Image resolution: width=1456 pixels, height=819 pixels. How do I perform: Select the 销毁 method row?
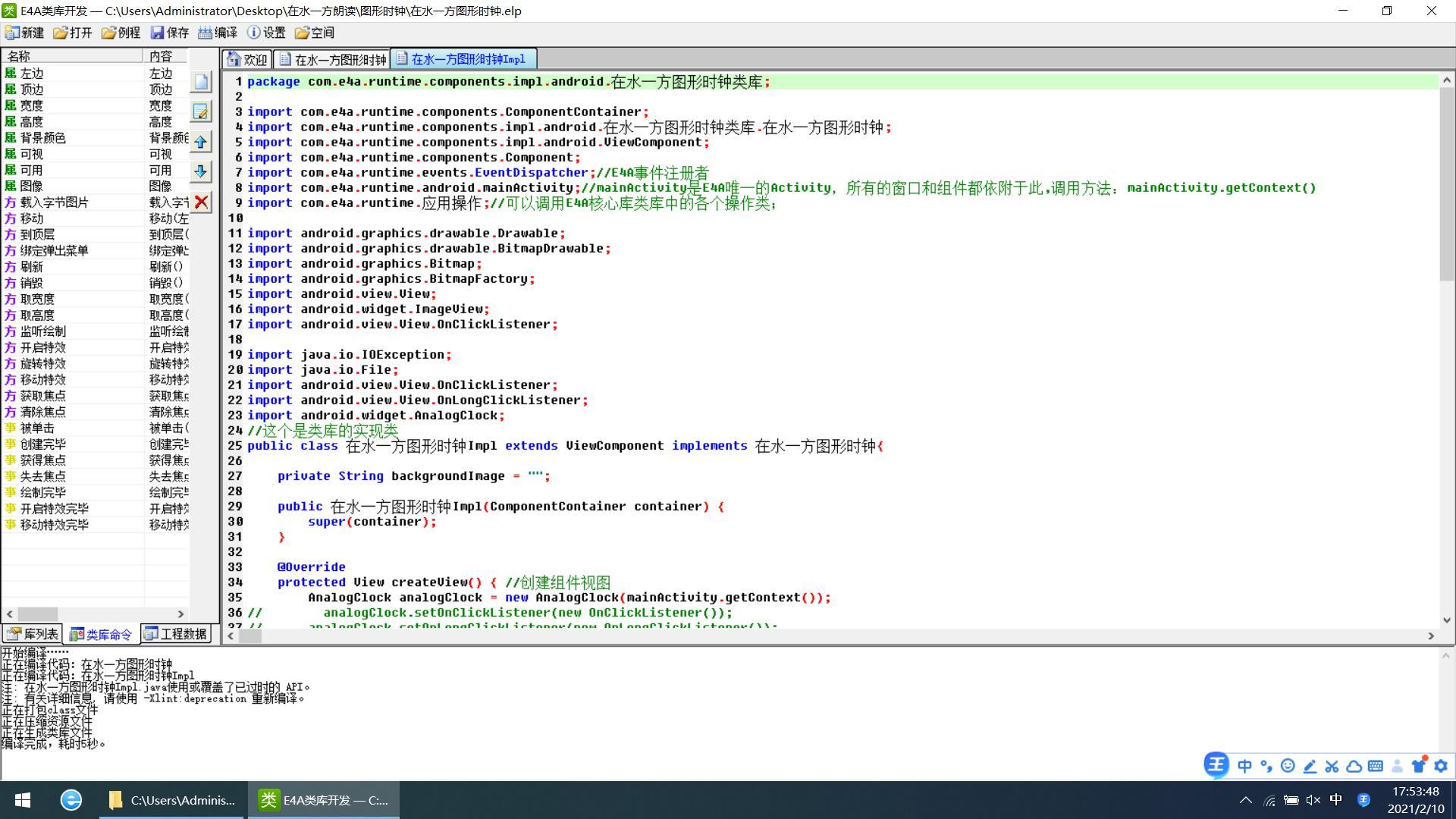point(95,283)
